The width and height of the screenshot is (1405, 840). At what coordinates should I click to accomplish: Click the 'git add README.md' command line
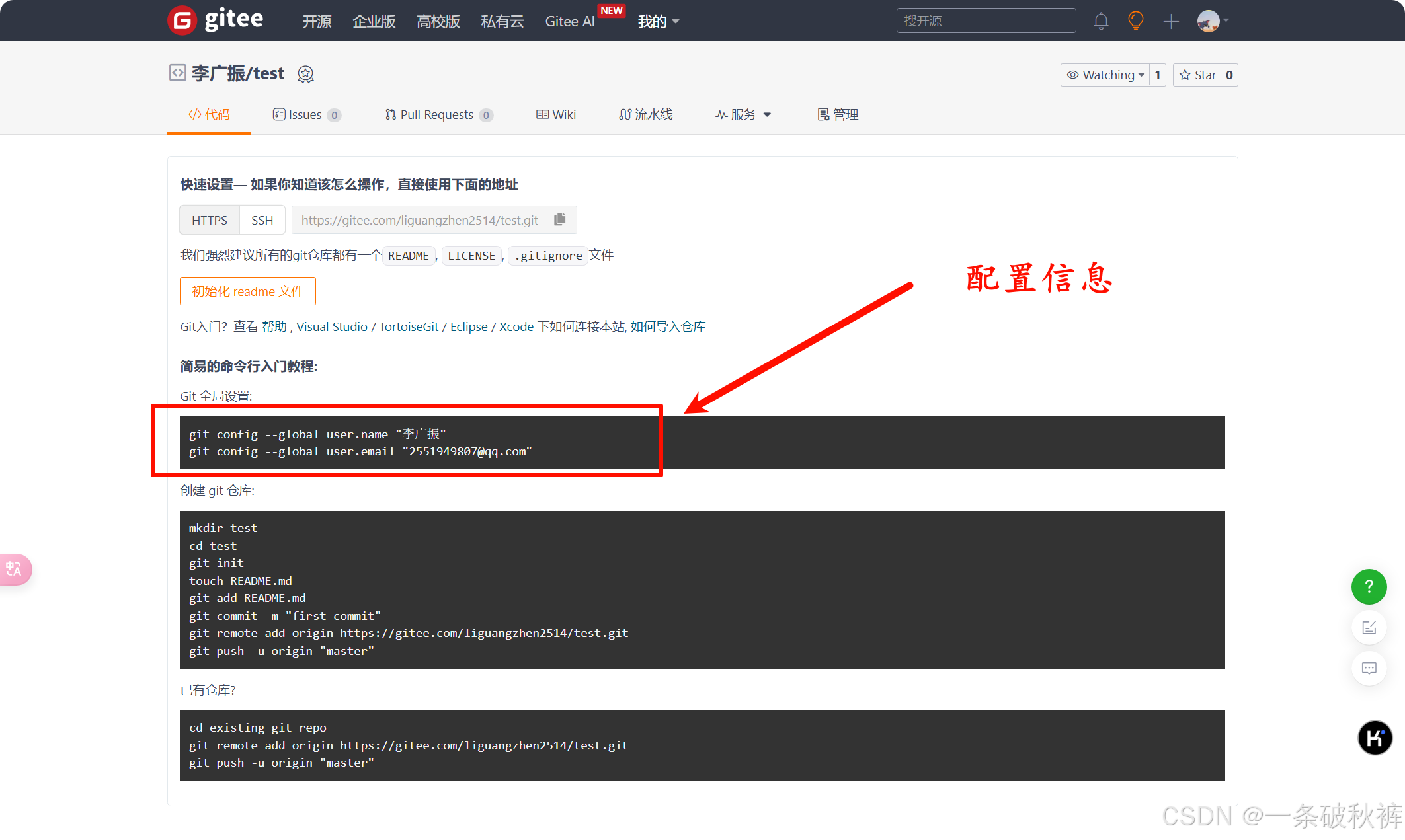(247, 598)
